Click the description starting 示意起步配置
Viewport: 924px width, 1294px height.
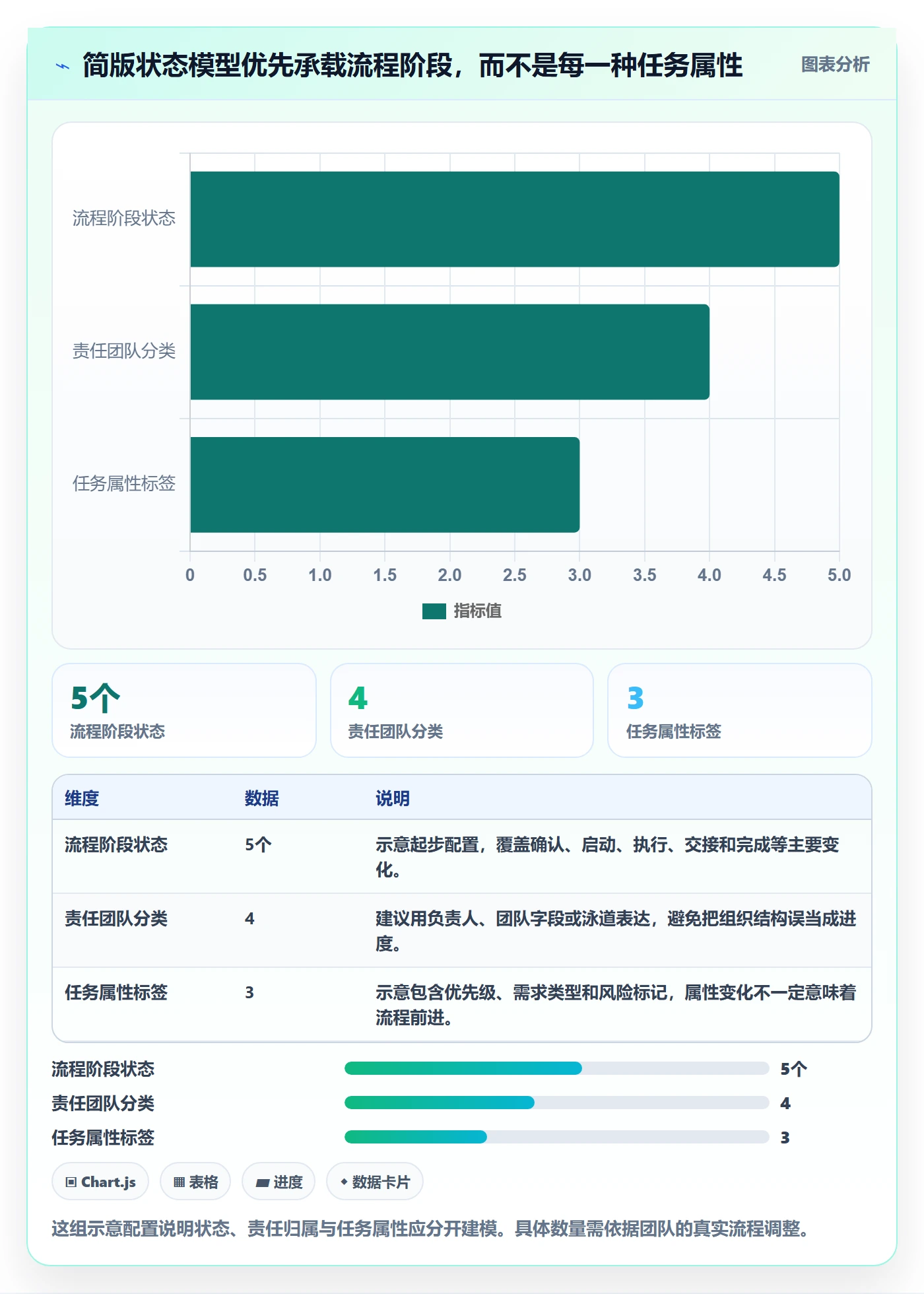(607, 857)
